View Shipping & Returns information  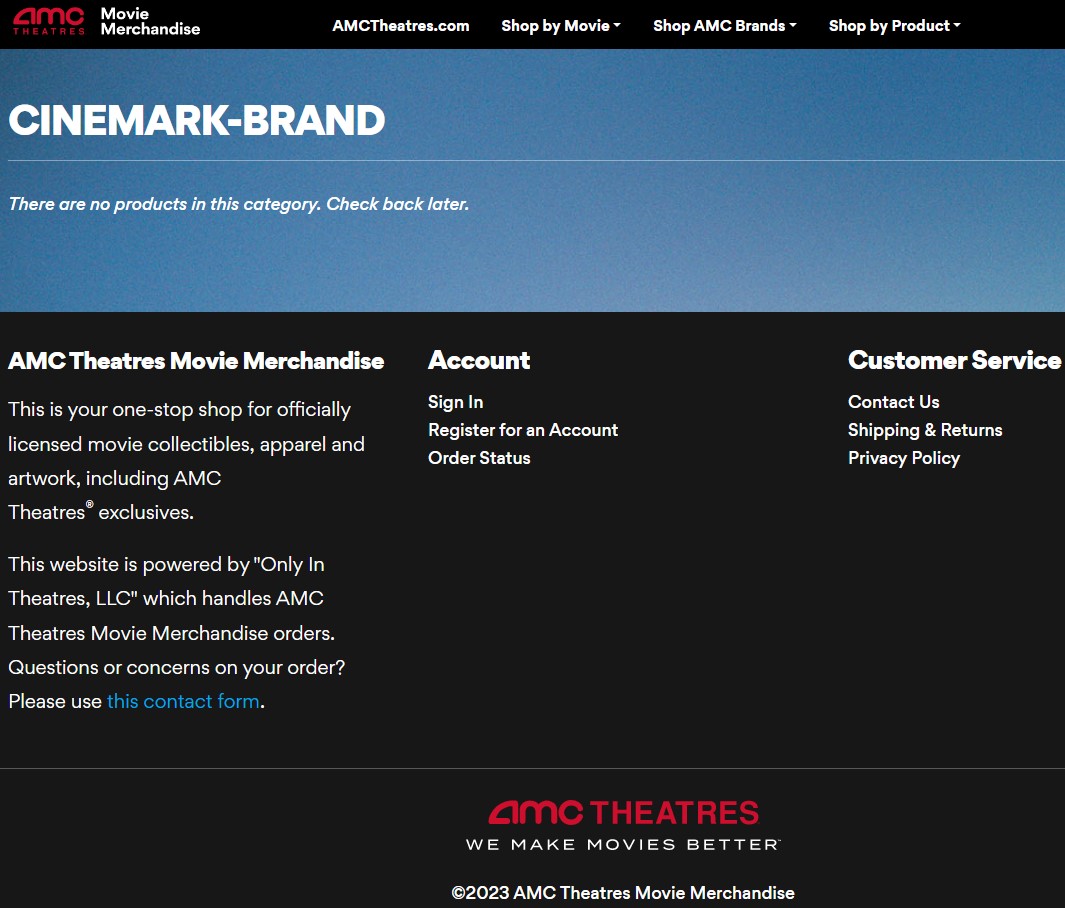(925, 430)
